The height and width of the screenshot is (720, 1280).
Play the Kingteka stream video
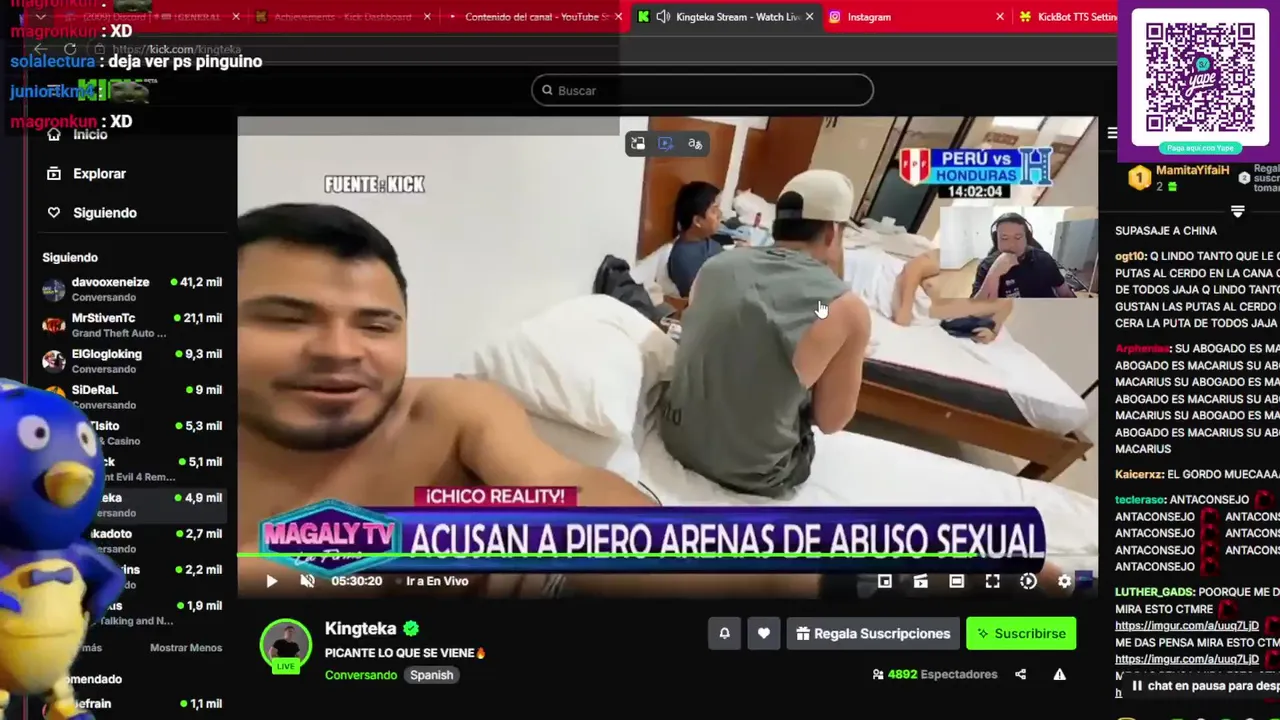(x=271, y=581)
